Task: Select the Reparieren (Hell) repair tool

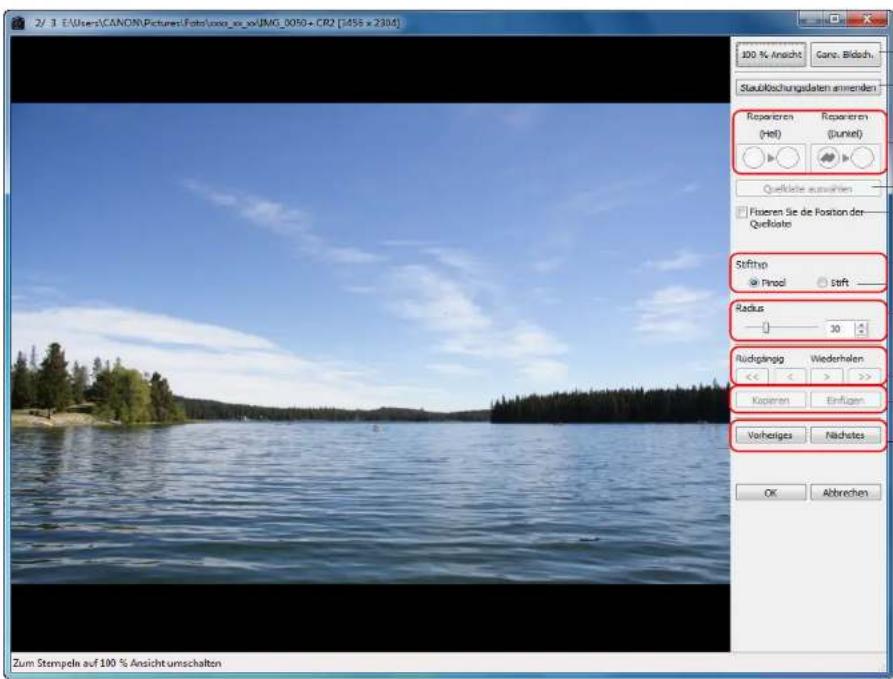Action: click(x=771, y=158)
